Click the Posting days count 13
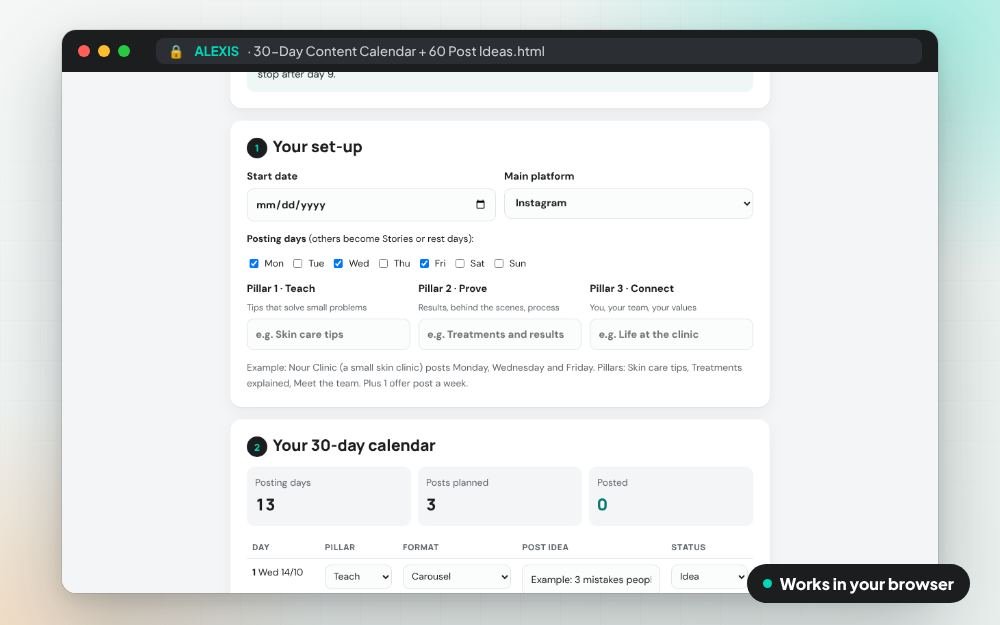Viewport: 1000px width, 625px height. pos(265,505)
